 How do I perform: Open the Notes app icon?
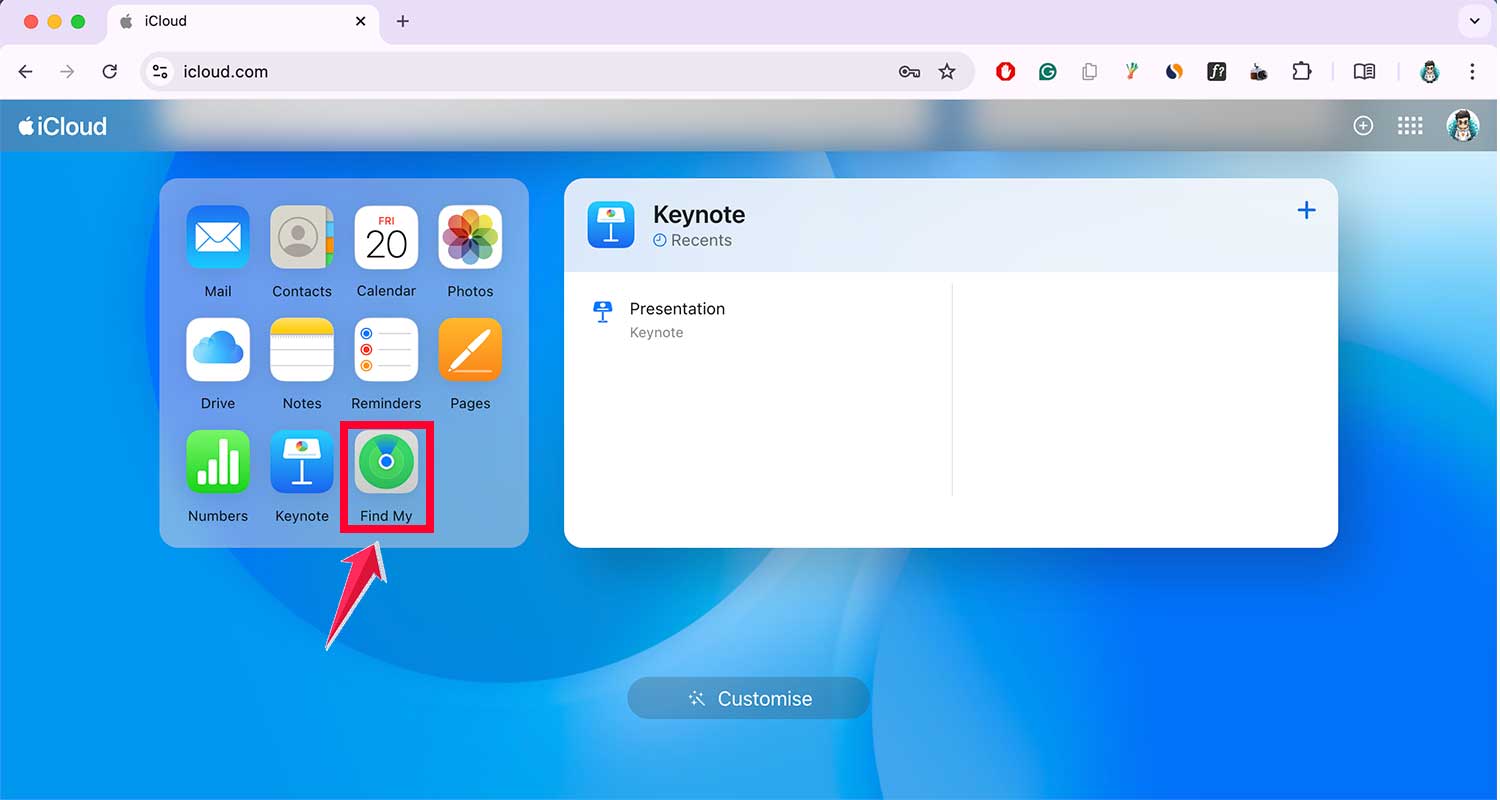coord(301,350)
